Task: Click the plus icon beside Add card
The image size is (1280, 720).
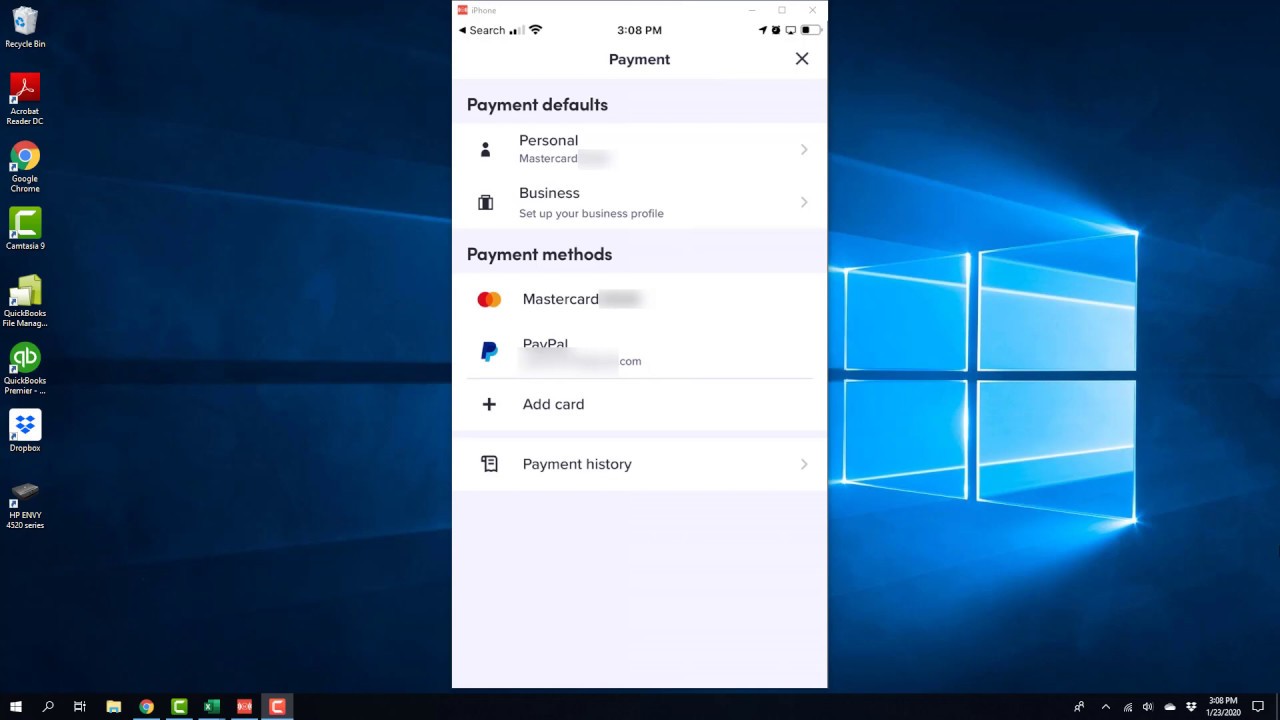Action: pyautogui.click(x=489, y=404)
